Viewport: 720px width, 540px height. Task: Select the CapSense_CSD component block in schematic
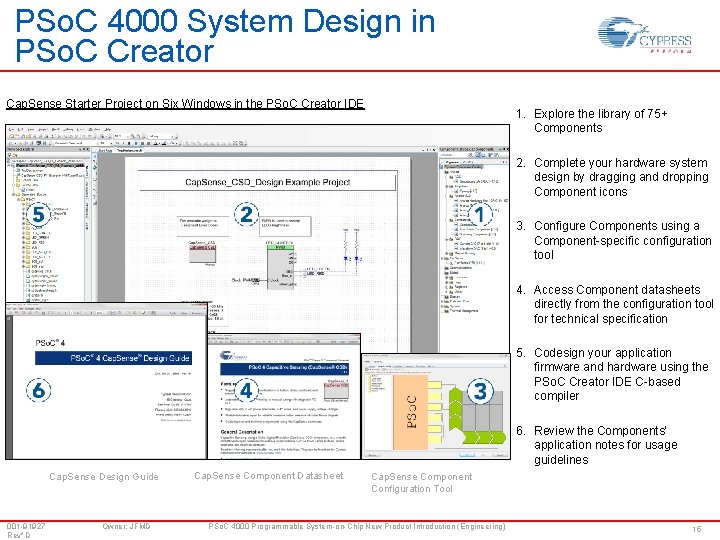(202, 253)
